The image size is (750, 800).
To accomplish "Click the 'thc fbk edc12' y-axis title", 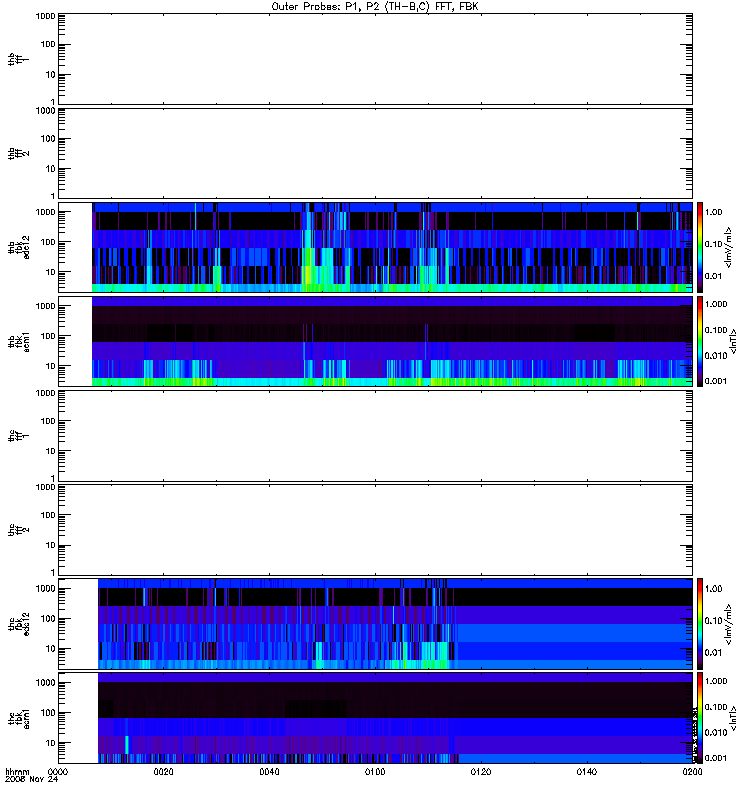I will pos(18,623).
